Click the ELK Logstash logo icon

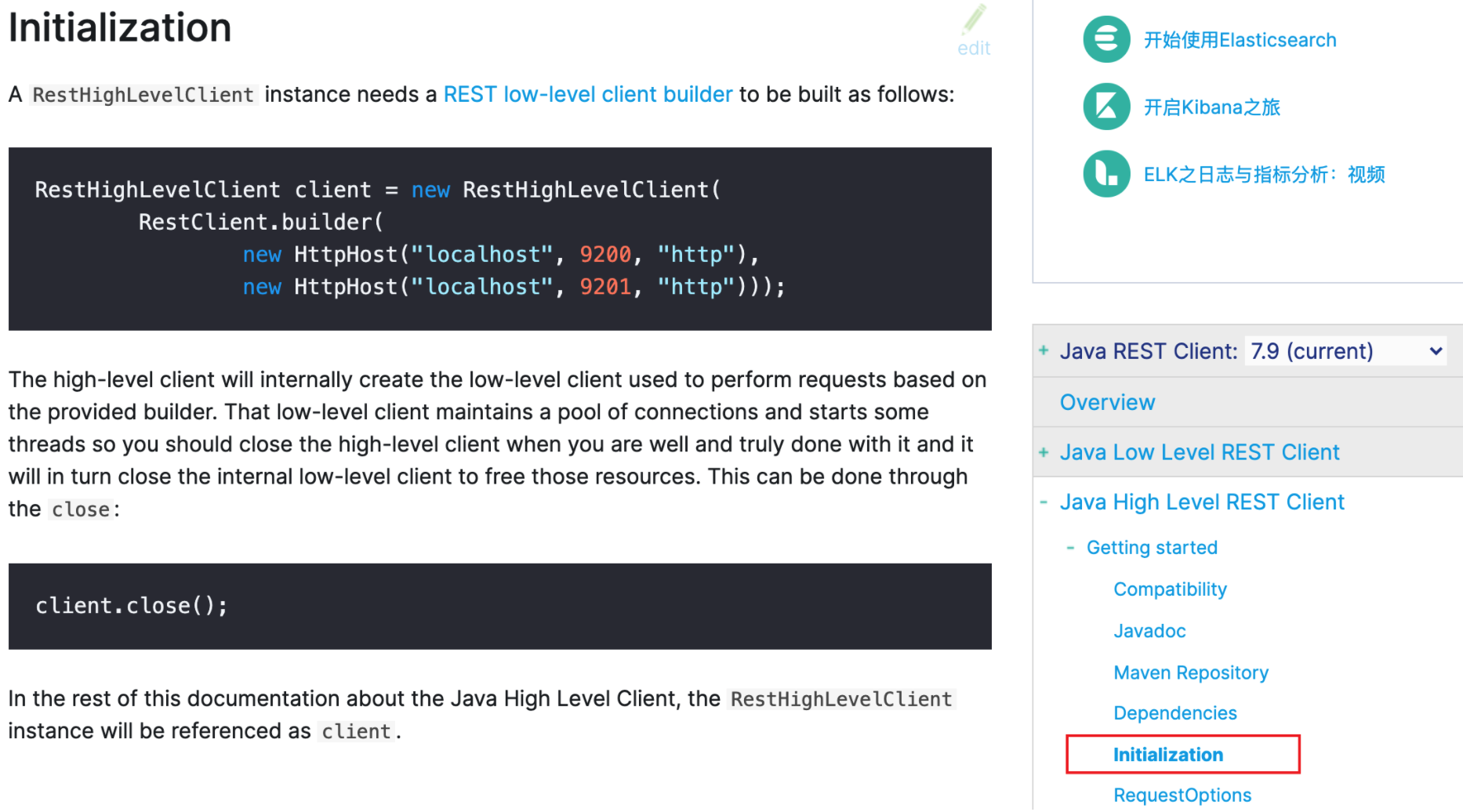pos(1106,174)
